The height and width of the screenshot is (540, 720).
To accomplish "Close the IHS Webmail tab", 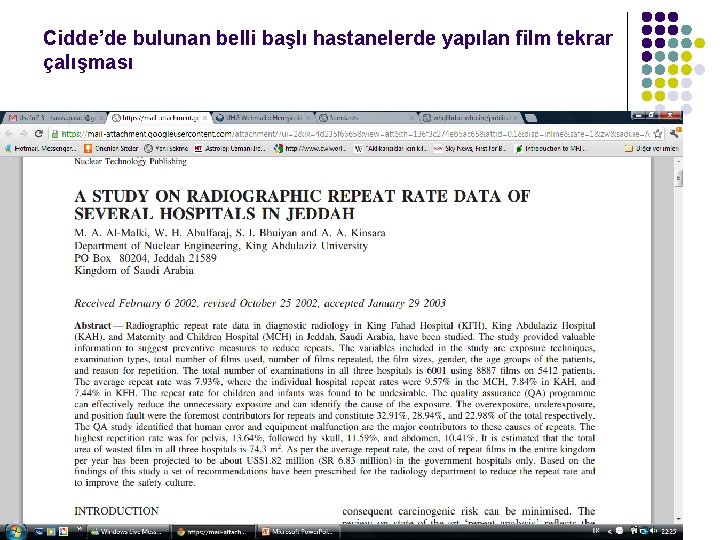I will tap(309, 118).
